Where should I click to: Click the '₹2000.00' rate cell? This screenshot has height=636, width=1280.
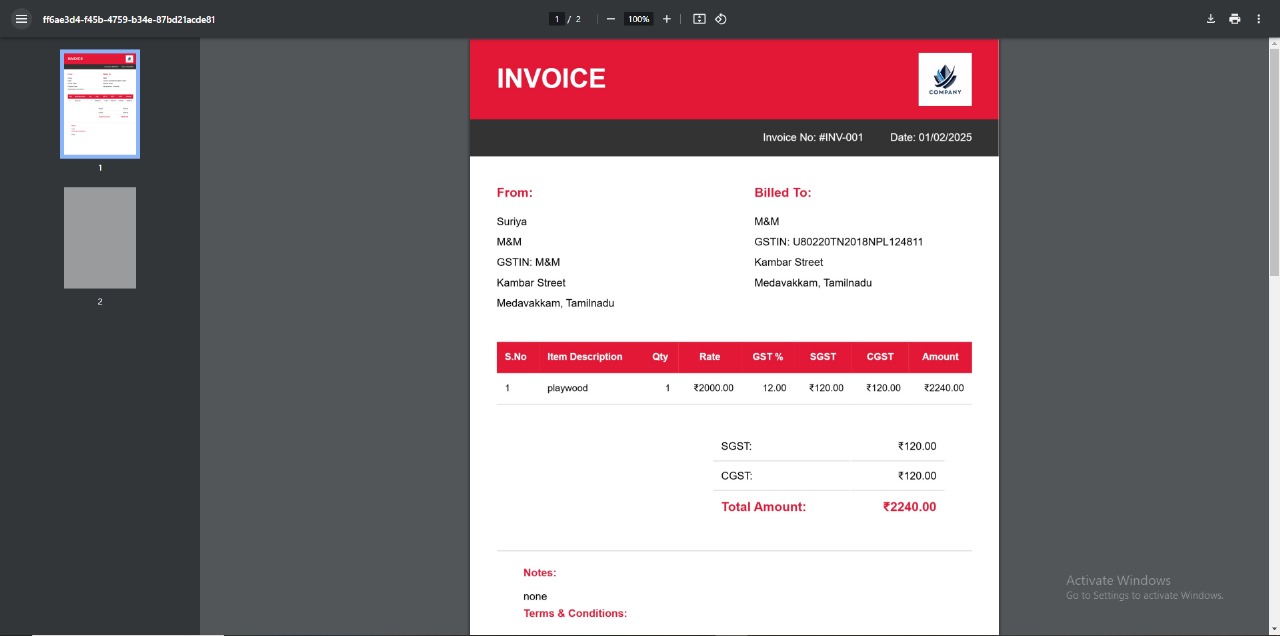point(713,388)
